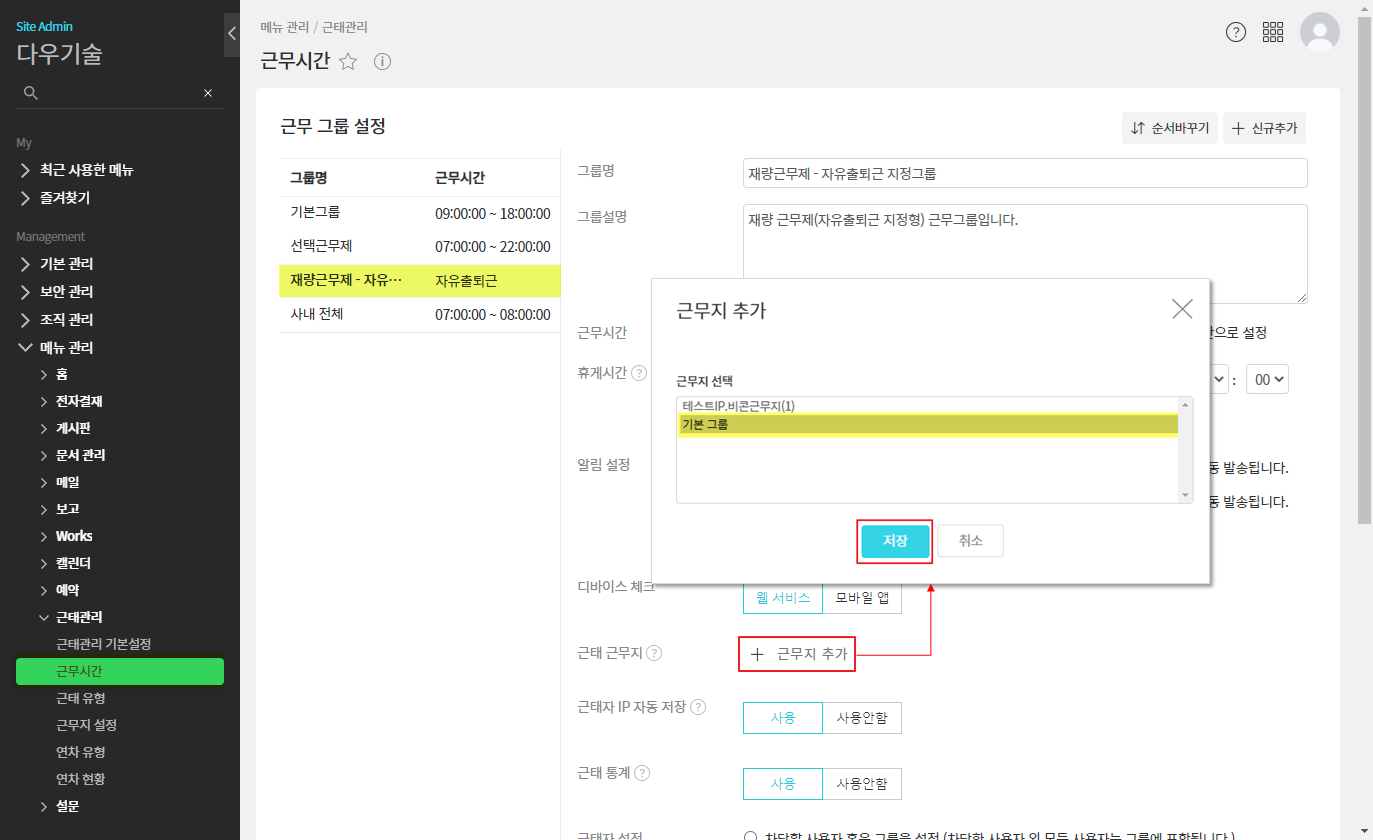Select 모바일 앱 for 디바이스 체크
Image resolution: width=1373 pixels, height=840 pixels.
pos(861,598)
